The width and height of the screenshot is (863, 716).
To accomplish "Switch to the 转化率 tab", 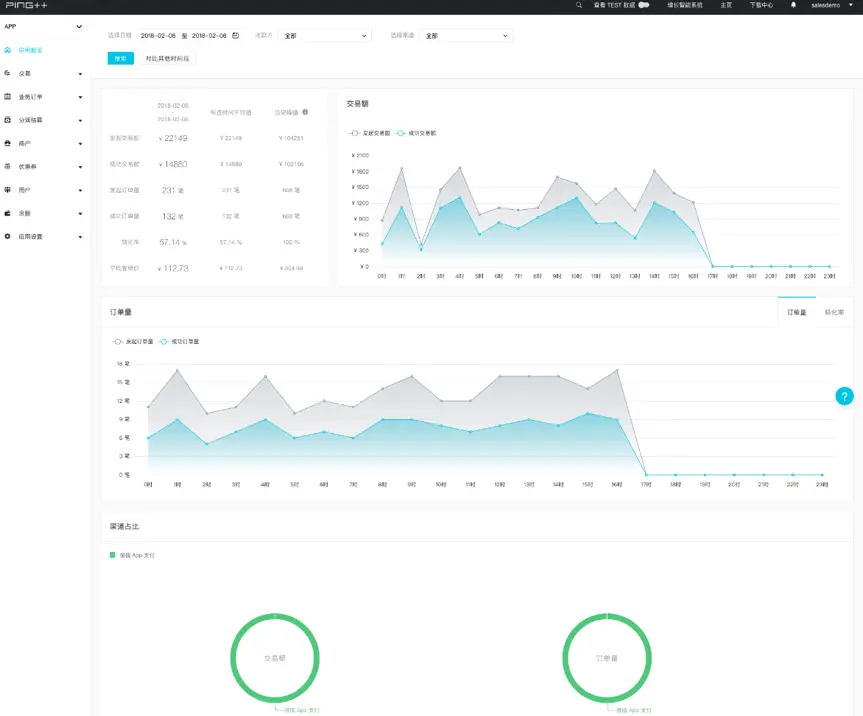I will pos(834,312).
